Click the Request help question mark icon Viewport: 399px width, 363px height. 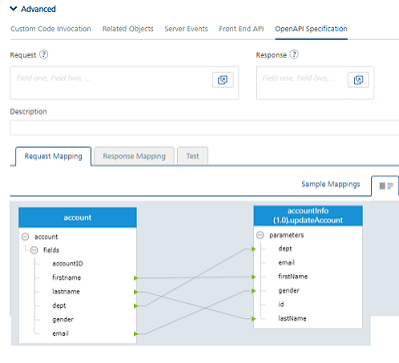point(44,54)
